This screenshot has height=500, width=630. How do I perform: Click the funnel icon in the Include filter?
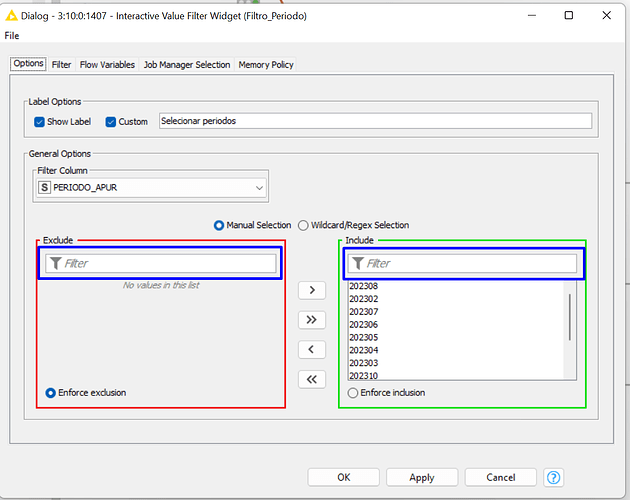coord(358,264)
